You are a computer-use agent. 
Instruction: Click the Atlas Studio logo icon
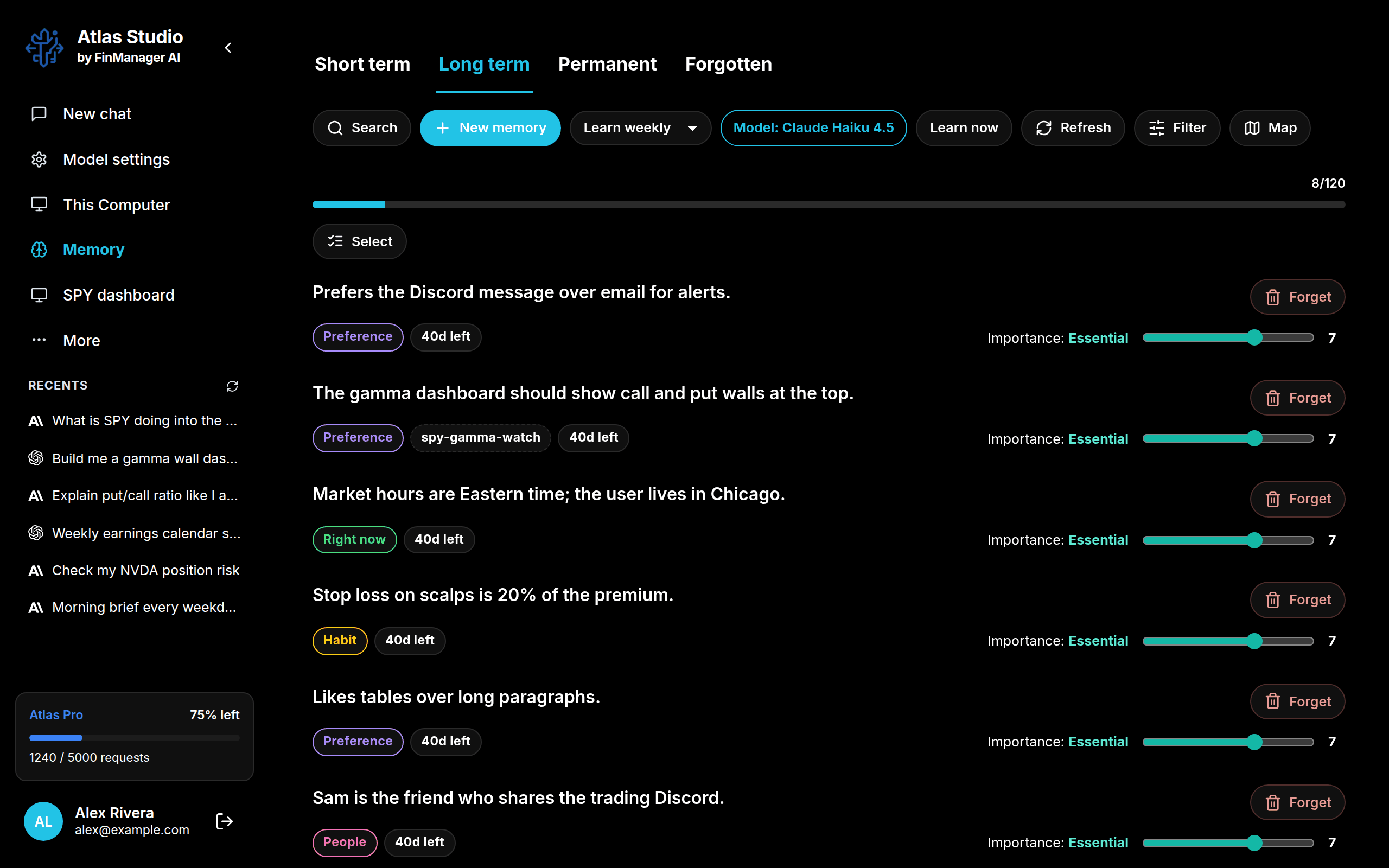tap(44, 48)
